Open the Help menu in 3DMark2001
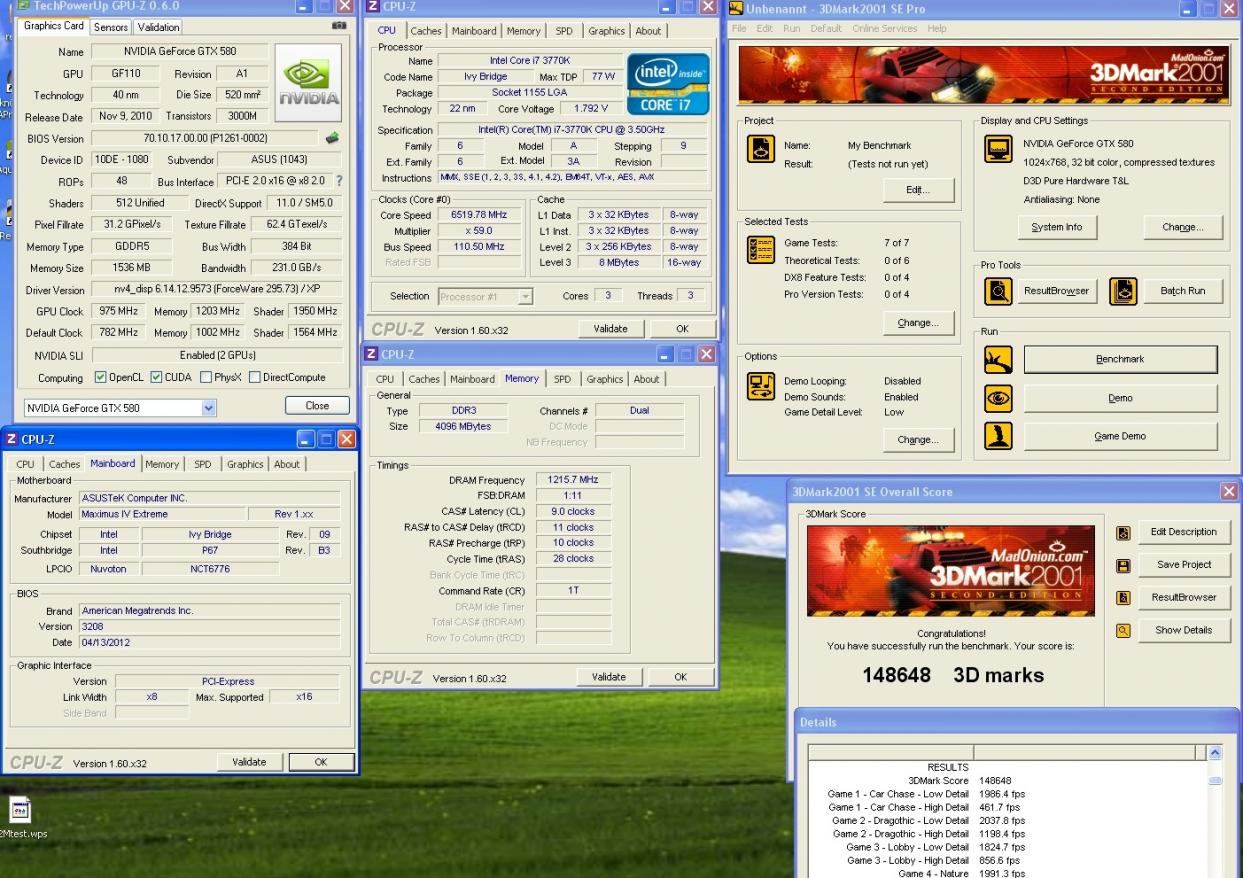Image resolution: width=1243 pixels, height=878 pixels. click(x=937, y=29)
